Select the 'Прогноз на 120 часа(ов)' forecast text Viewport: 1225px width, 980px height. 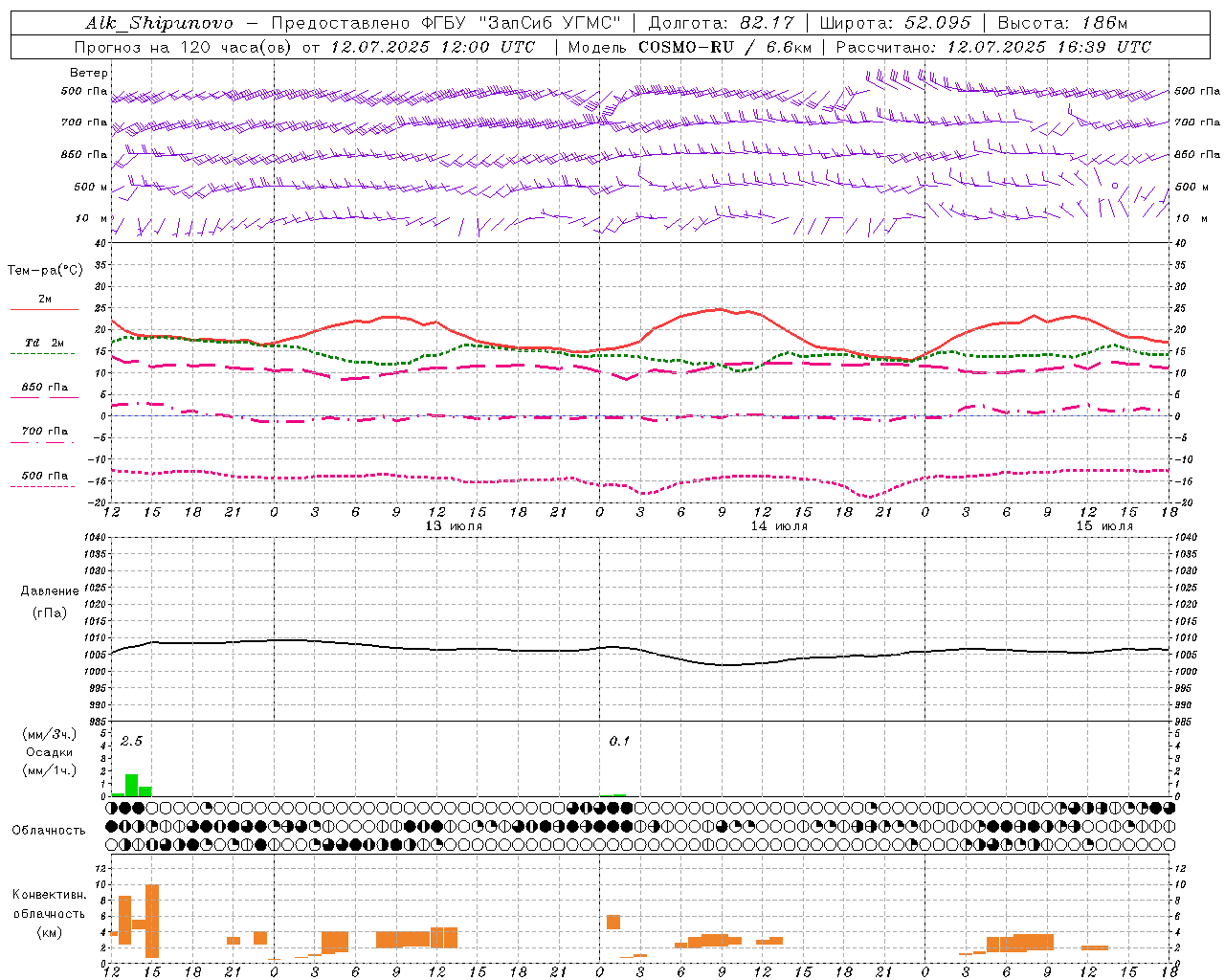pyautogui.click(x=182, y=47)
